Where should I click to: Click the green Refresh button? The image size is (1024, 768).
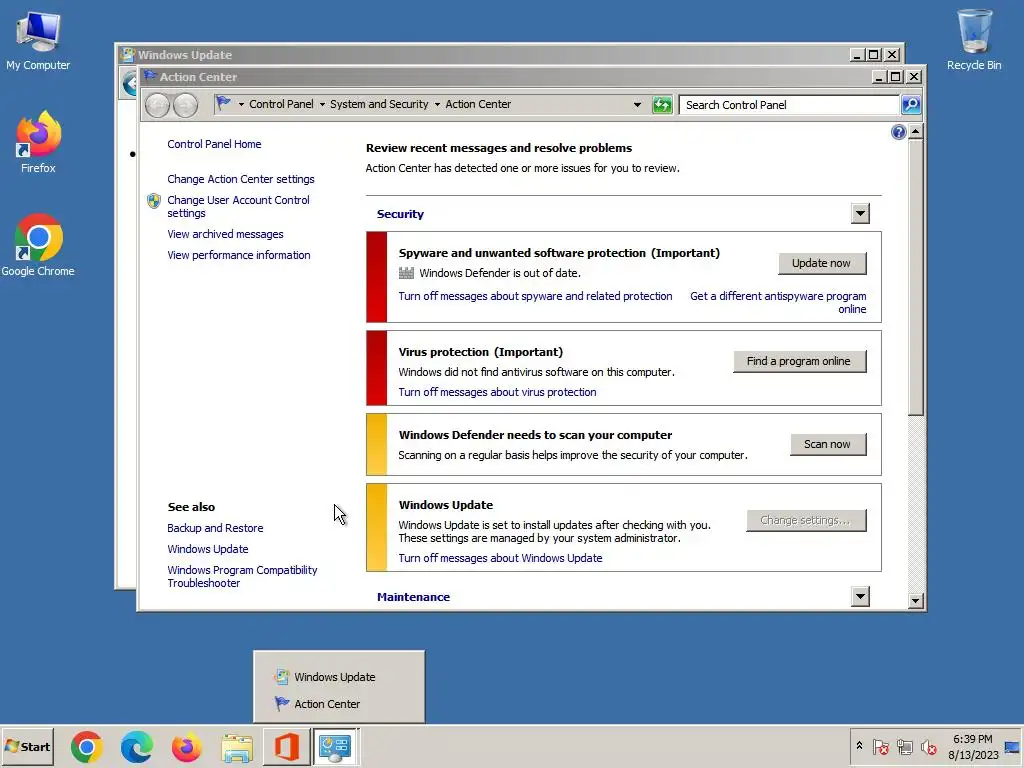662,104
